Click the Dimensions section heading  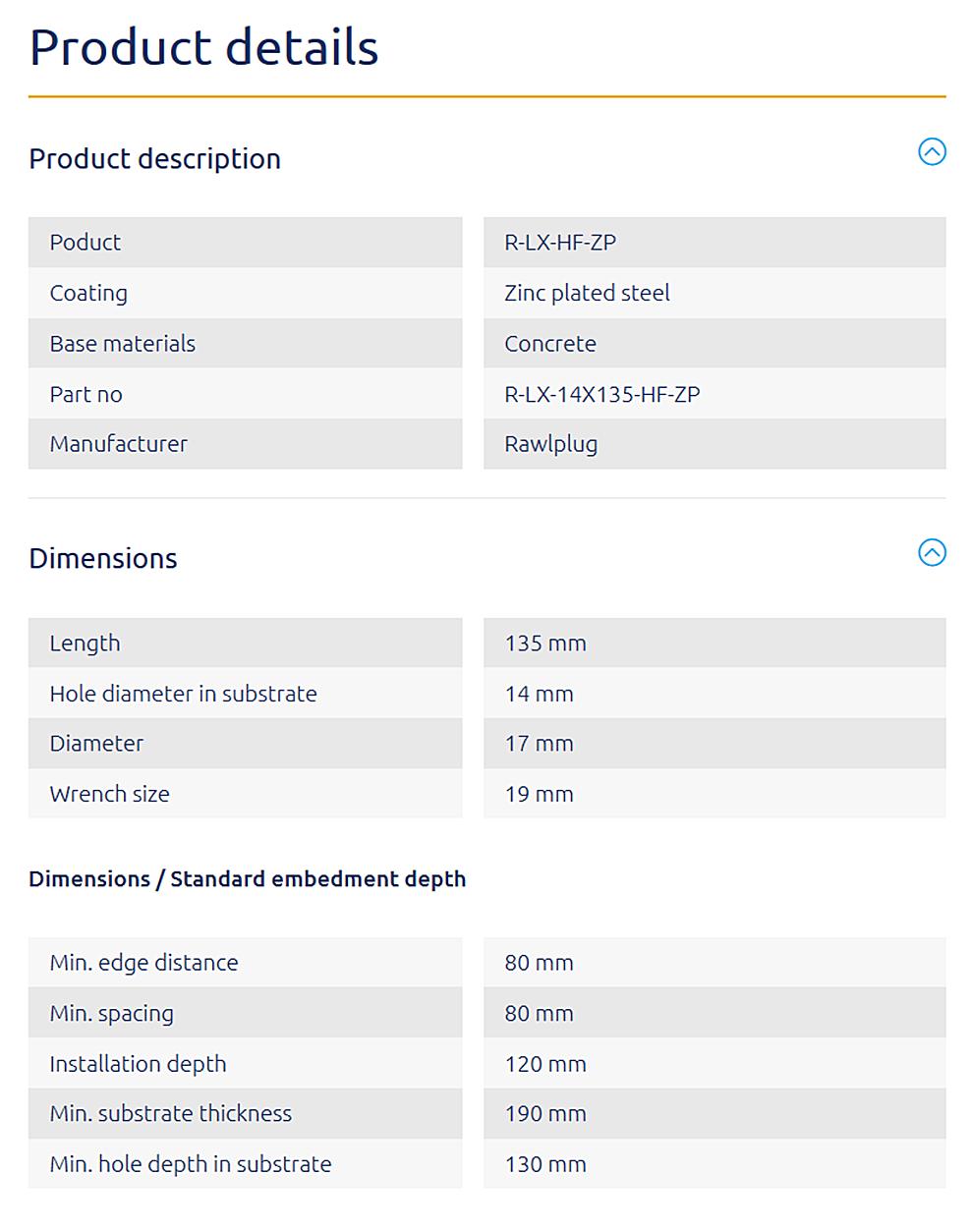pos(103,558)
